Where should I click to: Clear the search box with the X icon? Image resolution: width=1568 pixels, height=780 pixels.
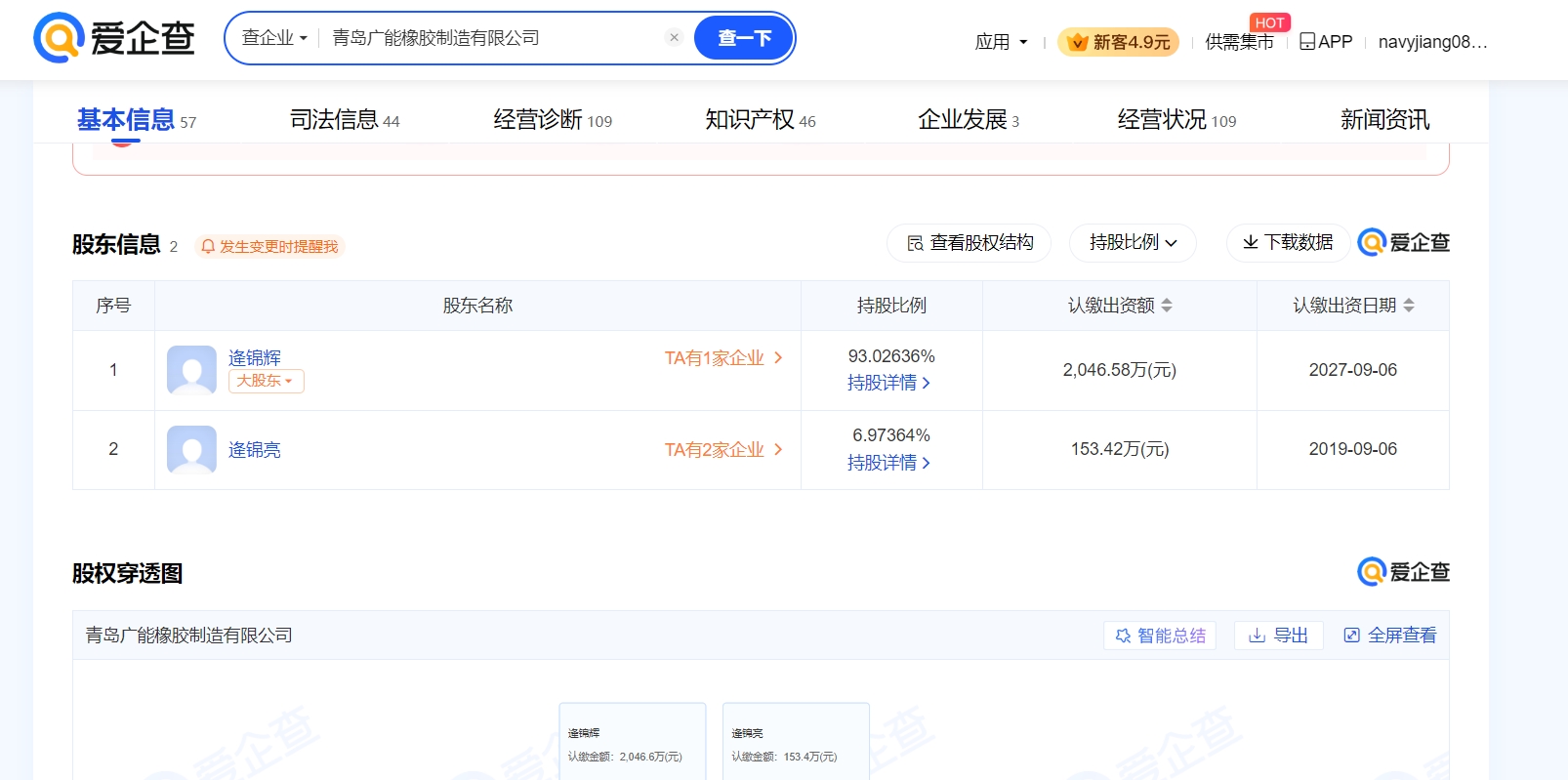[x=674, y=37]
